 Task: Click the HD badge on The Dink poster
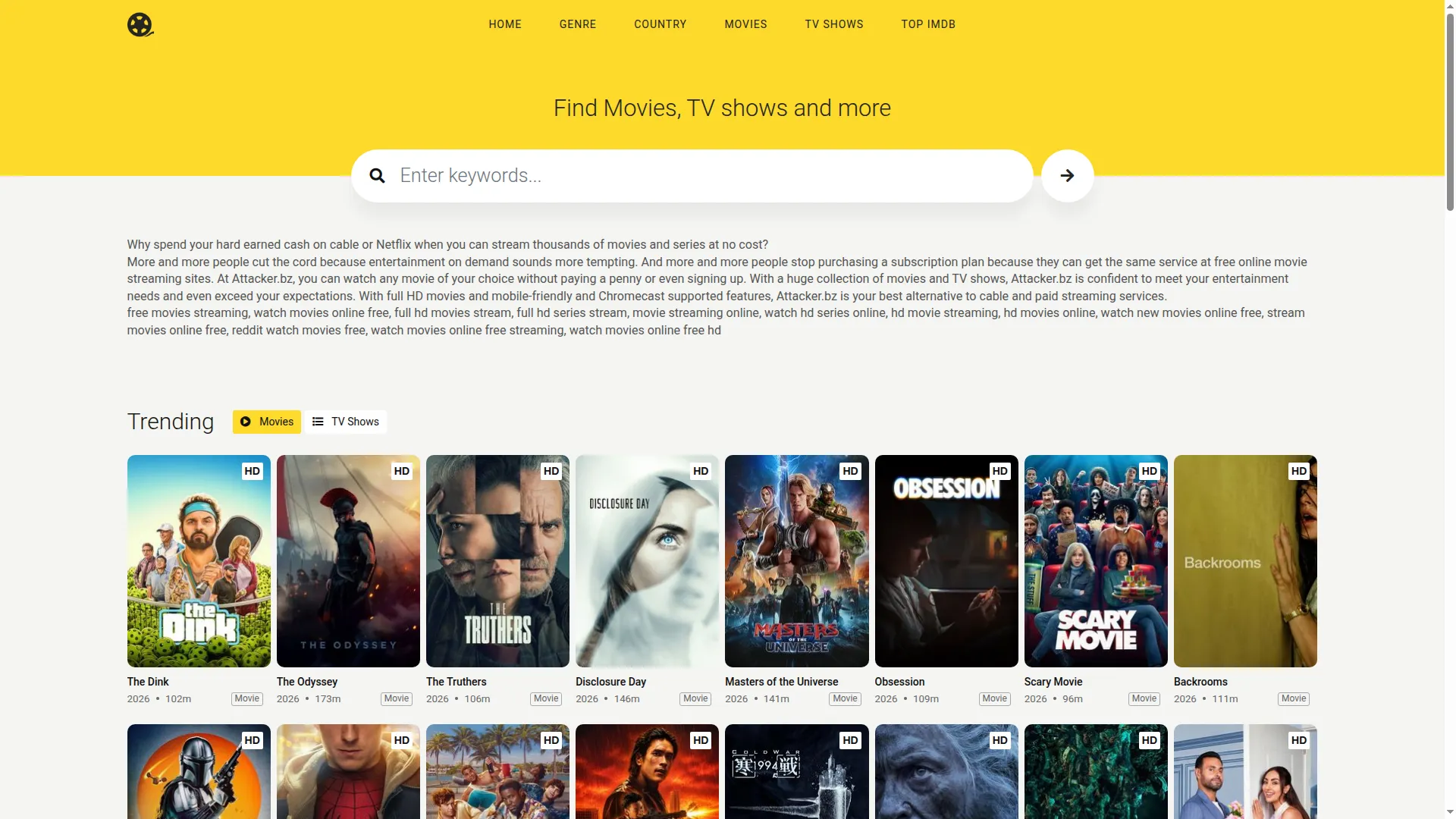click(253, 471)
